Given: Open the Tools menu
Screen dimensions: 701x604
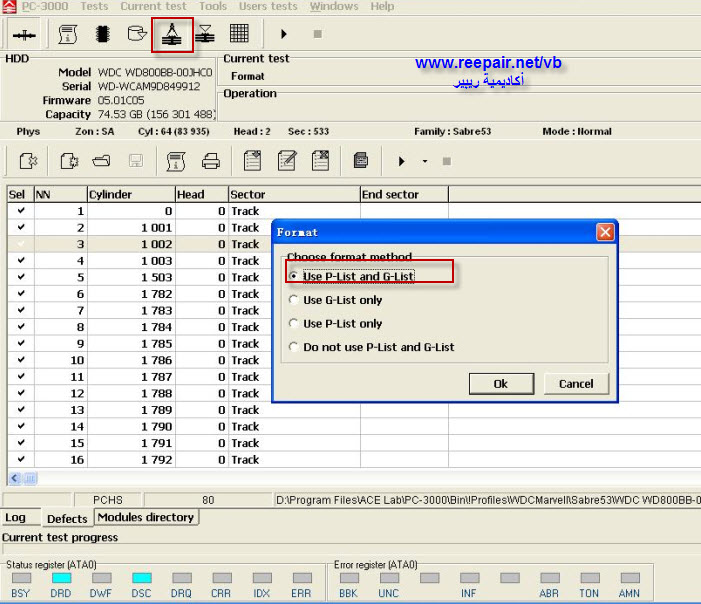Looking at the screenshot, I should pyautogui.click(x=212, y=6).
